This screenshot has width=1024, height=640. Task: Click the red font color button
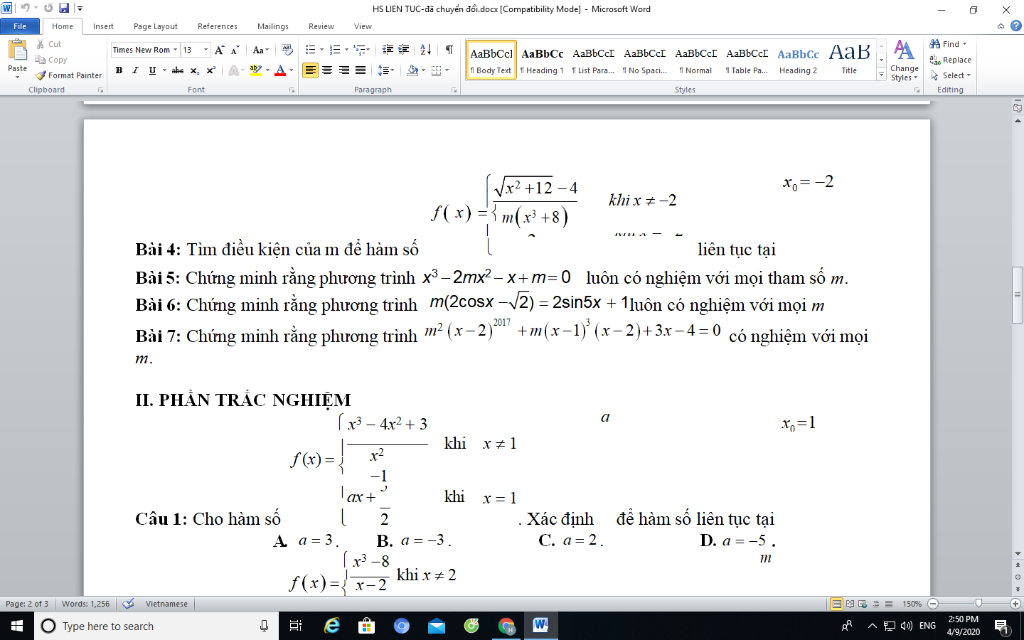280,70
